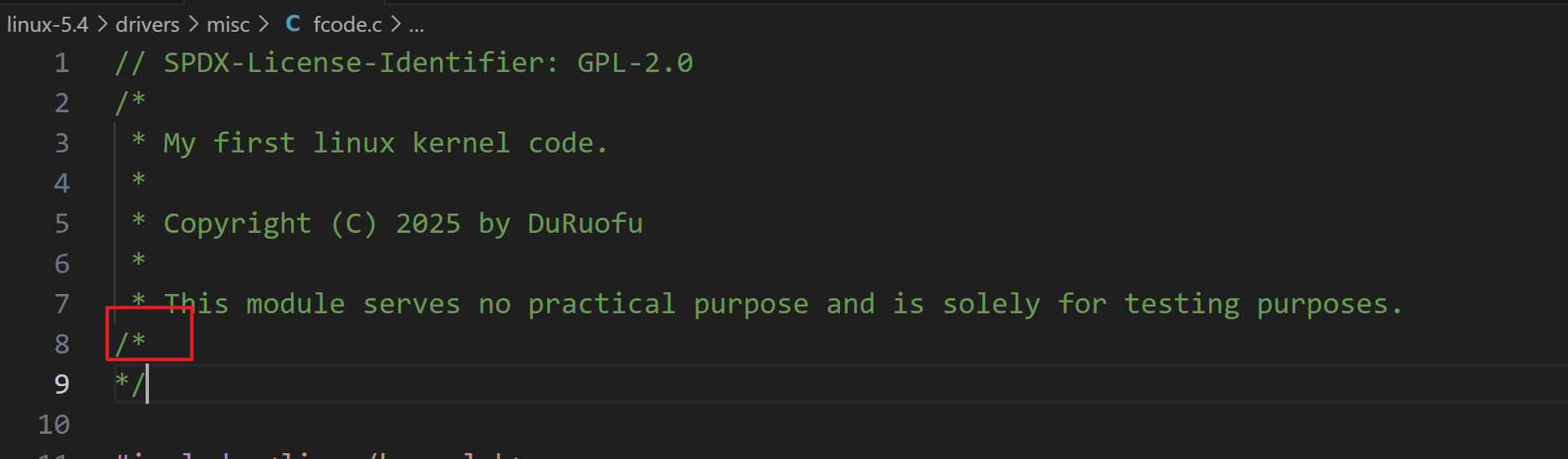The width and height of the screenshot is (1568, 459).
Task: Click line number 10 in the gutter
Action: pyautogui.click(x=54, y=425)
